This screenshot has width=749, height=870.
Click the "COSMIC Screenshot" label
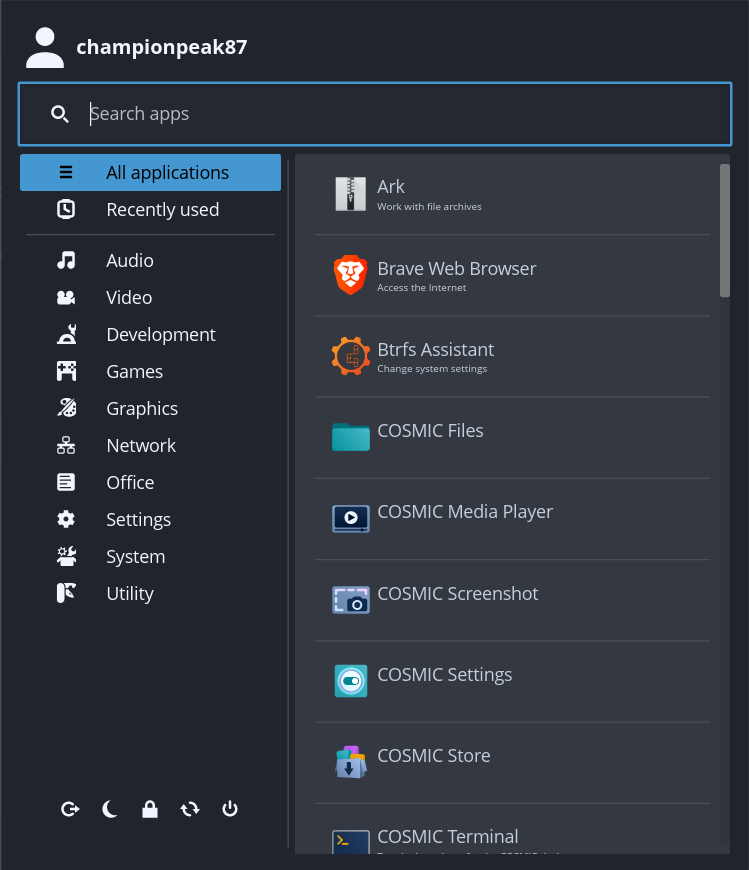(458, 594)
